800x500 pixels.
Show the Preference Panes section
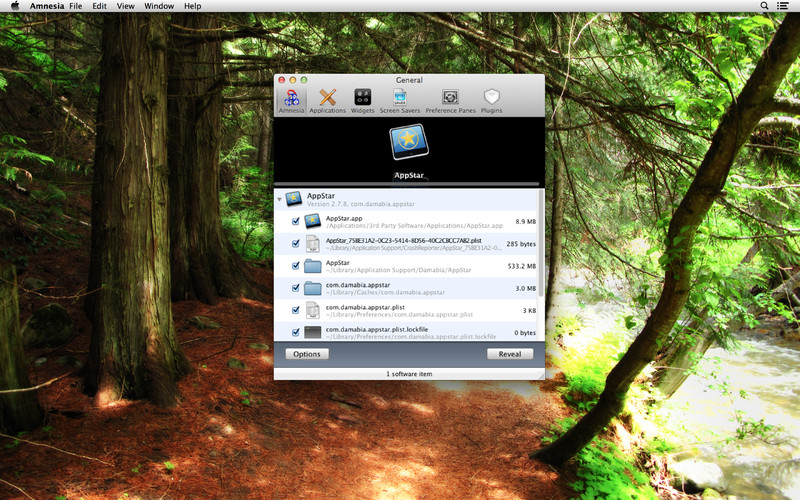coord(450,98)
